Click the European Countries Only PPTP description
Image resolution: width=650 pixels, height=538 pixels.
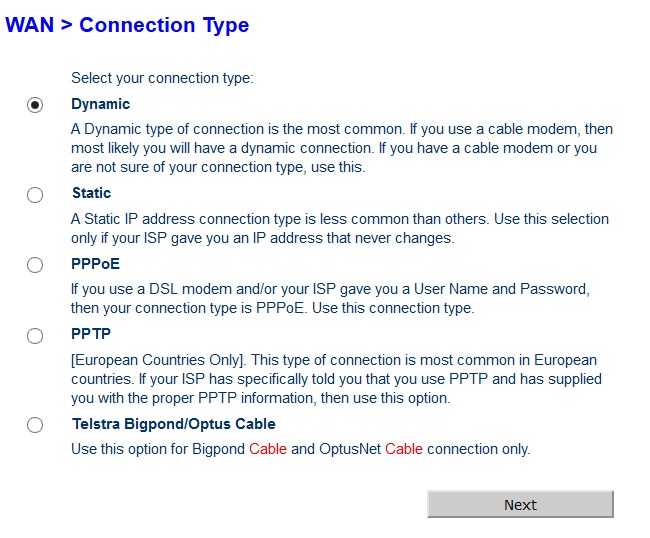click(x=336, y=379)
